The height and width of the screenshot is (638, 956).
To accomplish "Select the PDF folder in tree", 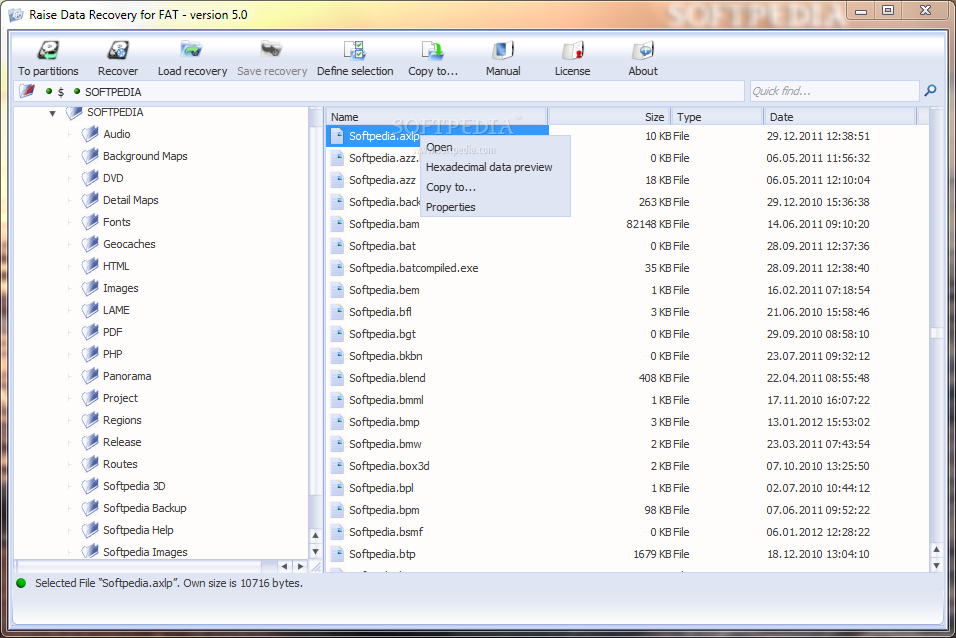I will (112, 332).
